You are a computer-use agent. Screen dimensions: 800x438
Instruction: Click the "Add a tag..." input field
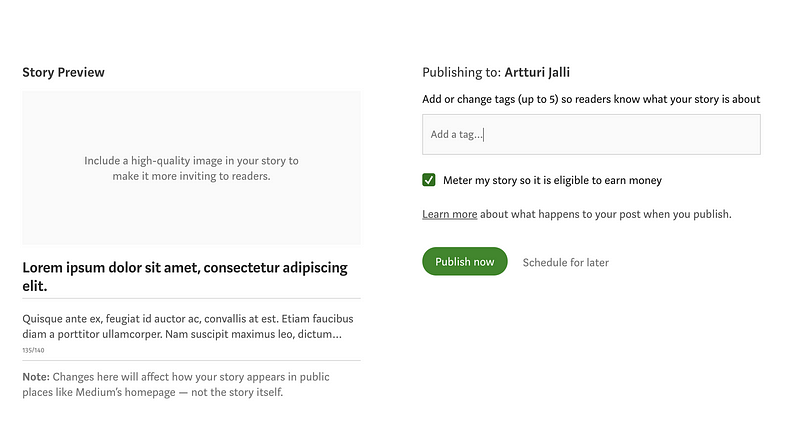point(591,134)
